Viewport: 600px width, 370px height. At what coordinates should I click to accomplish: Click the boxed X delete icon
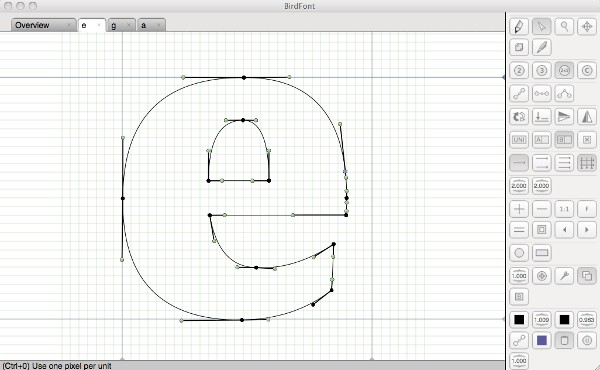pyautogui.click(x=587, y=140)
